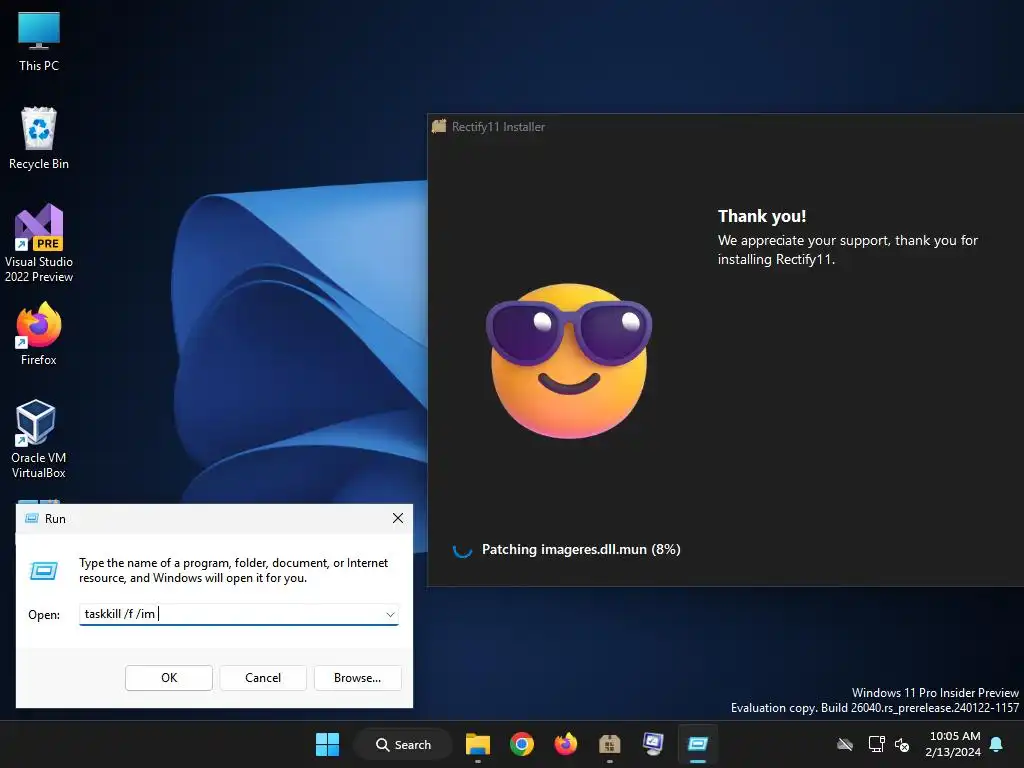Open the network status tray icon
The height and width of the screenshot is (768, 1024).
(x=876, y=744)
